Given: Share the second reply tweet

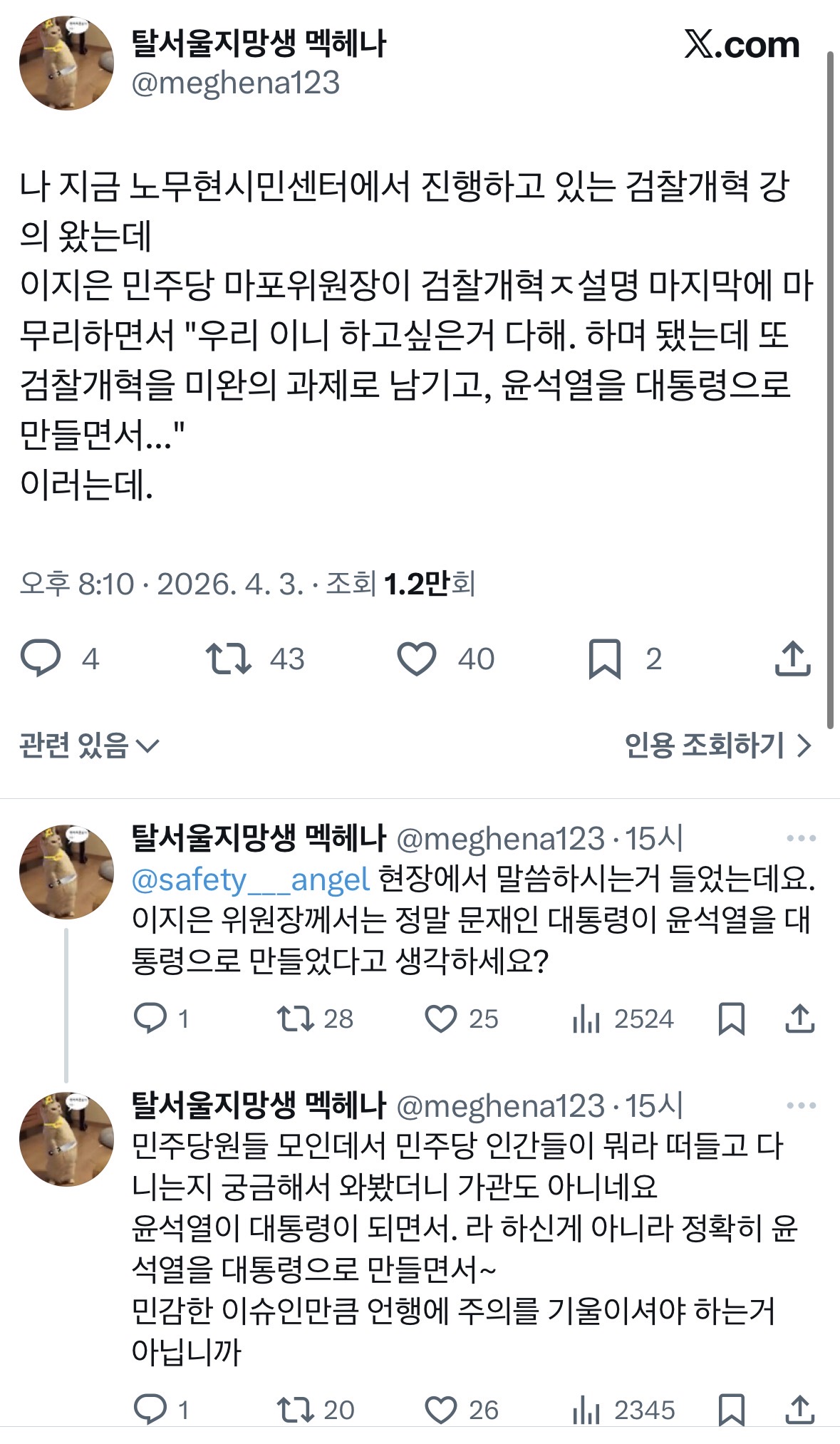Looking at the screenshot, I should (x=799, y=1409).
